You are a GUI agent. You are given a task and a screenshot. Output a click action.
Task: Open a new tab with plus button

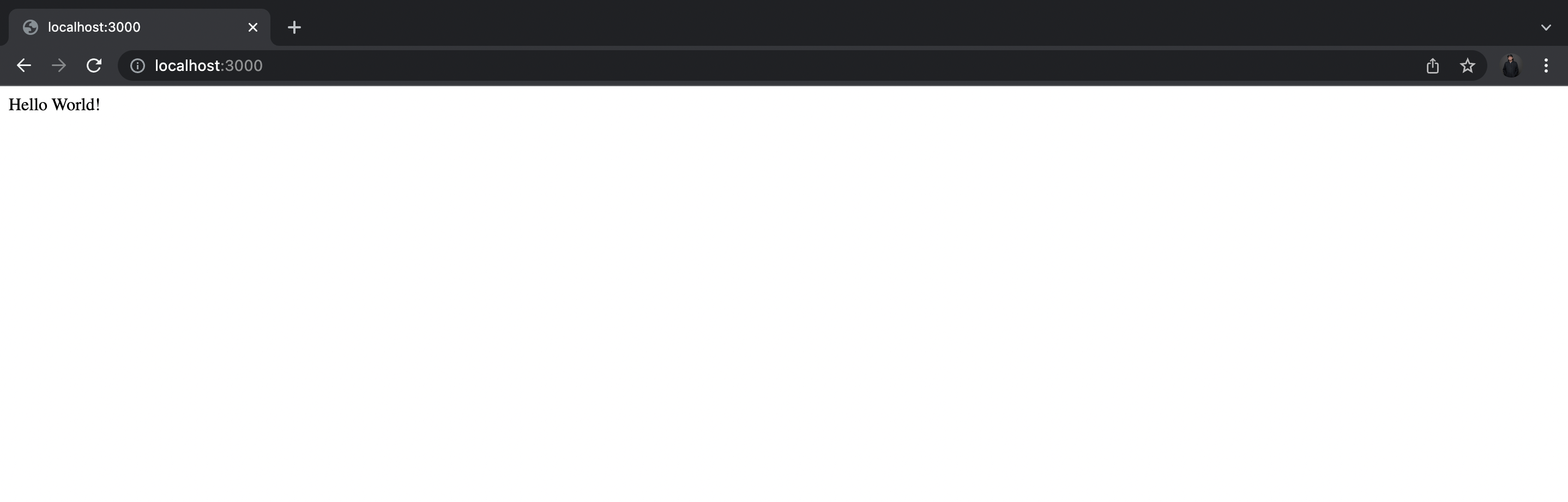tap(294, 27)
